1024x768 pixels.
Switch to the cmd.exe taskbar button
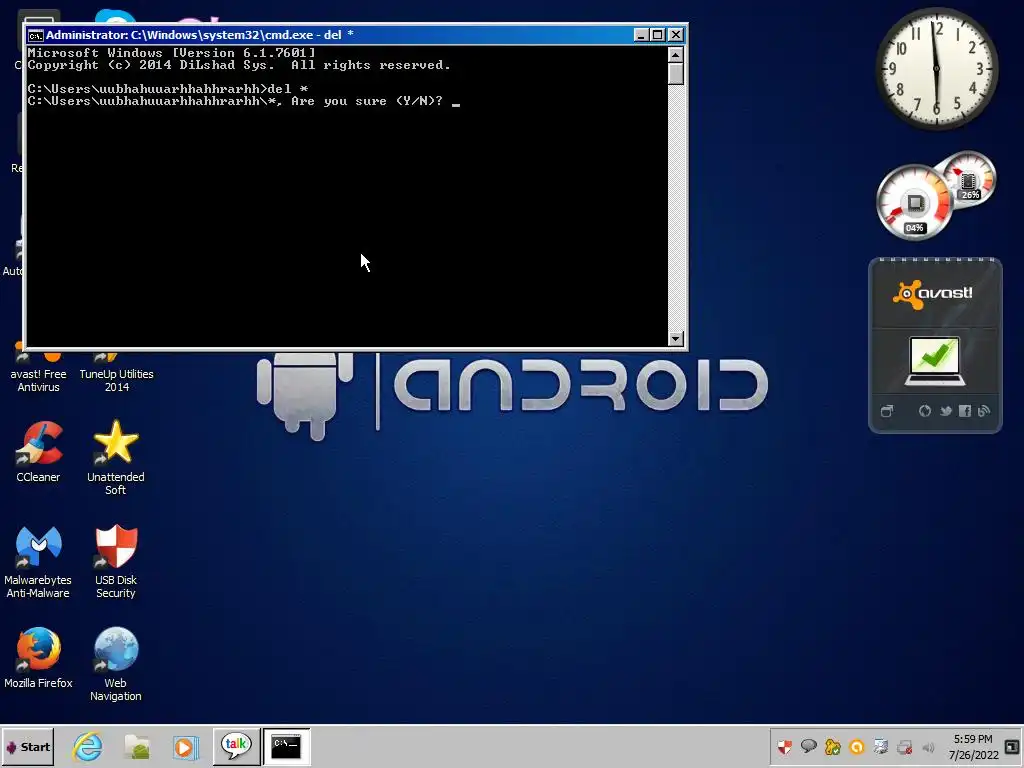tap(286, 746)
